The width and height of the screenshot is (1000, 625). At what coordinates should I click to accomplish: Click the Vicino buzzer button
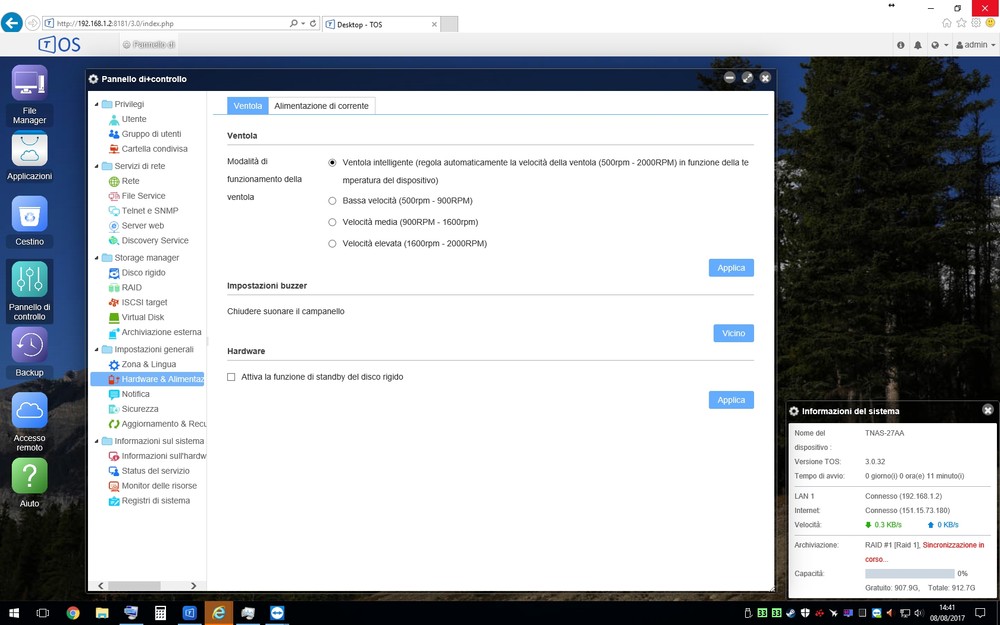point(733,333)
